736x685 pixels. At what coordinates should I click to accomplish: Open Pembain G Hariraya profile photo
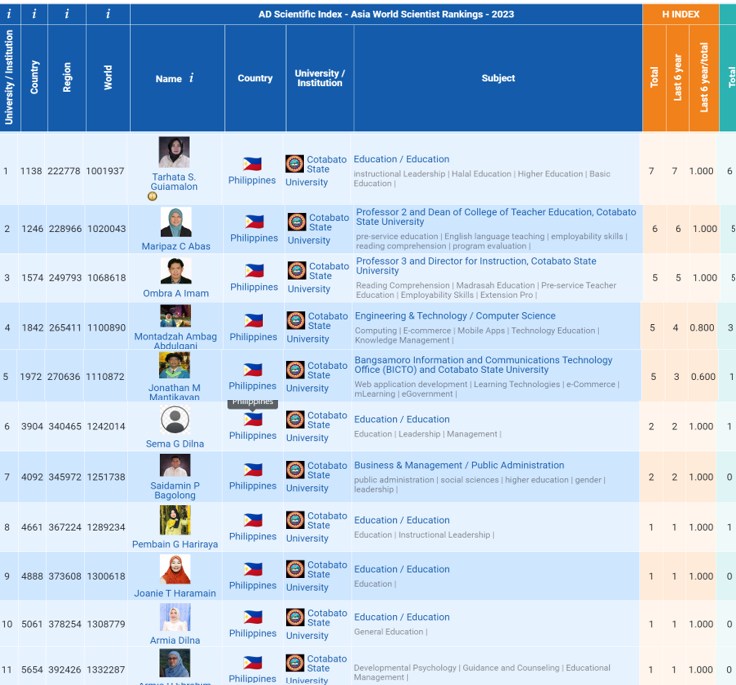coord(175,520)
